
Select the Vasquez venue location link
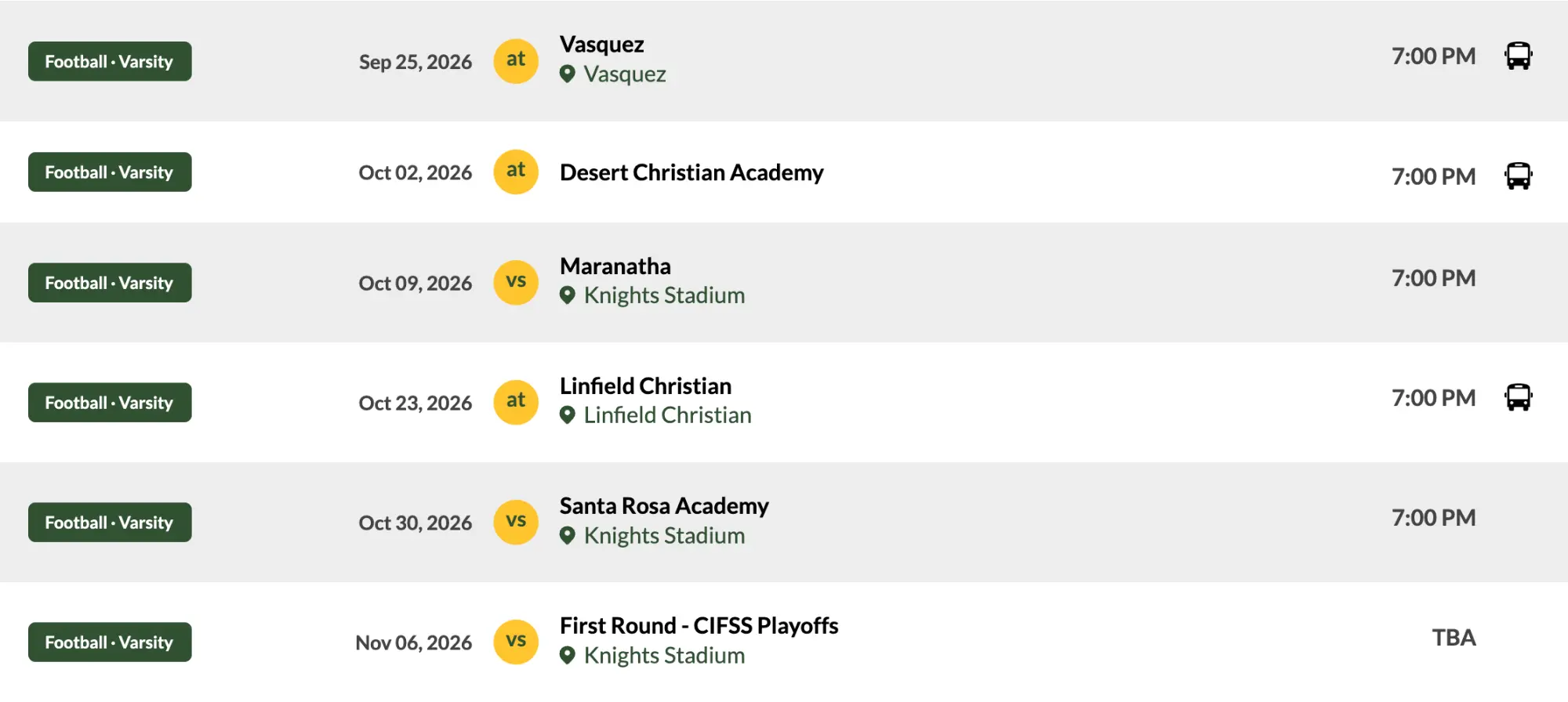tap(625, 74)
